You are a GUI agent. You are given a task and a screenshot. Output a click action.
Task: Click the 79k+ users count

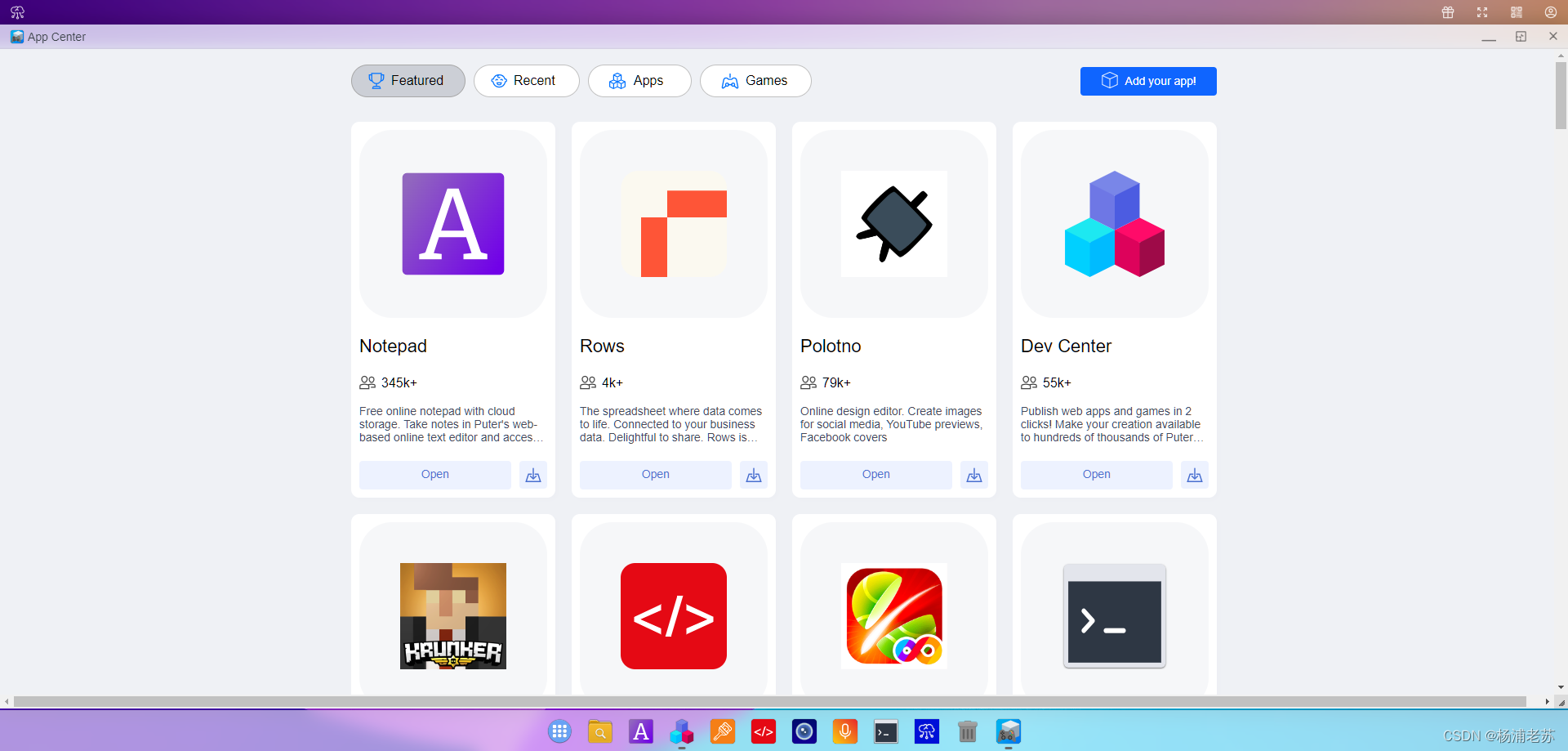point(836,382)
